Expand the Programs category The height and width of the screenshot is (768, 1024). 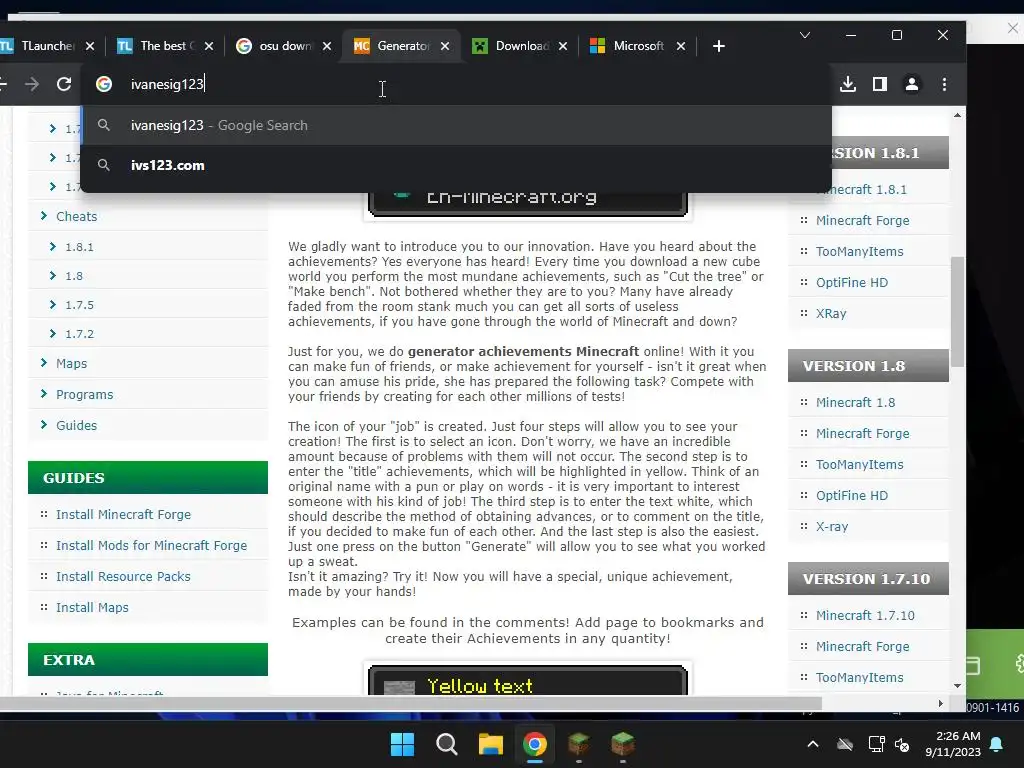pos(84,394)
